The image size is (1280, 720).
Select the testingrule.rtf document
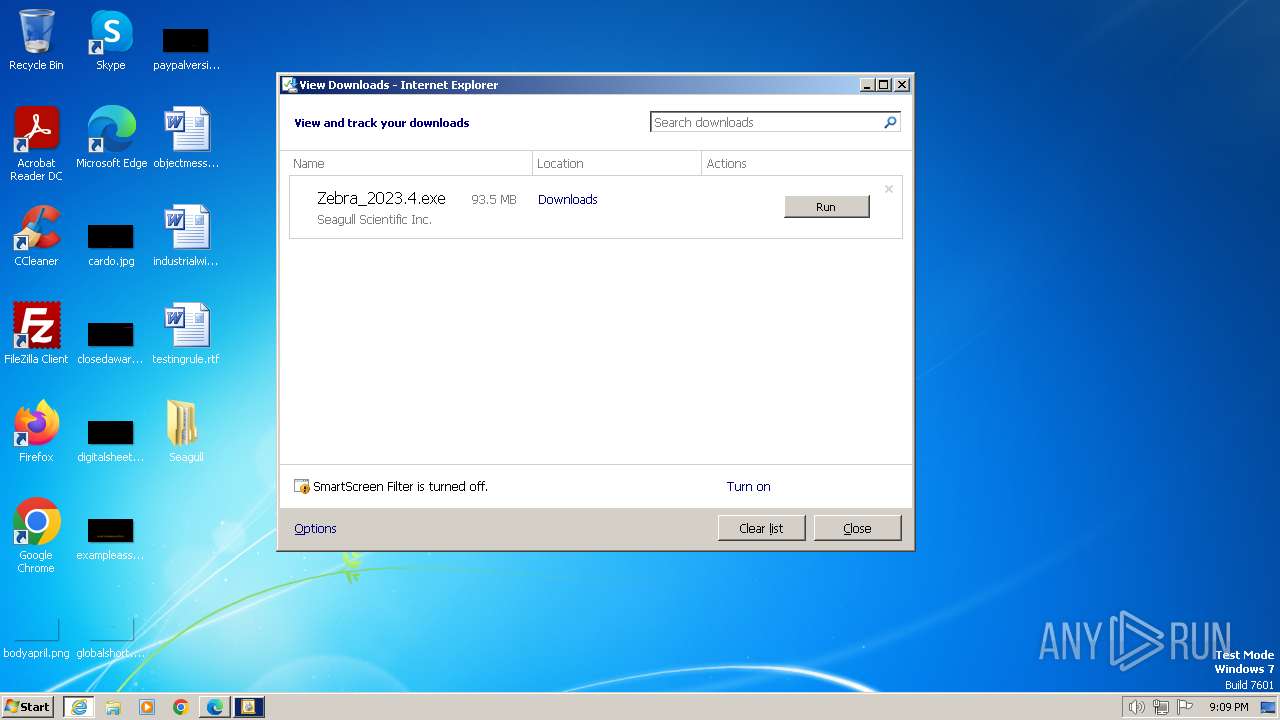pos(186,333)
